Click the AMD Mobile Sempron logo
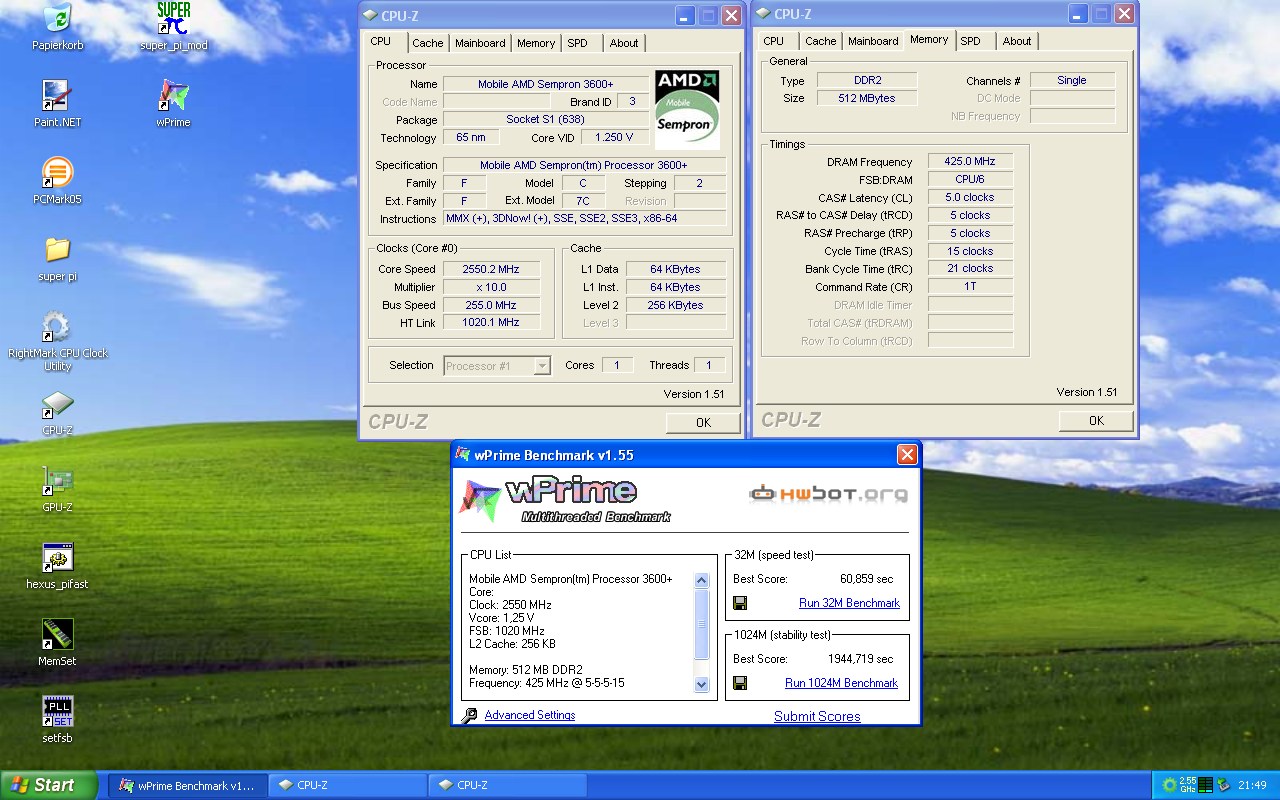Viewport: 1280px width, 800px height. 687,109
